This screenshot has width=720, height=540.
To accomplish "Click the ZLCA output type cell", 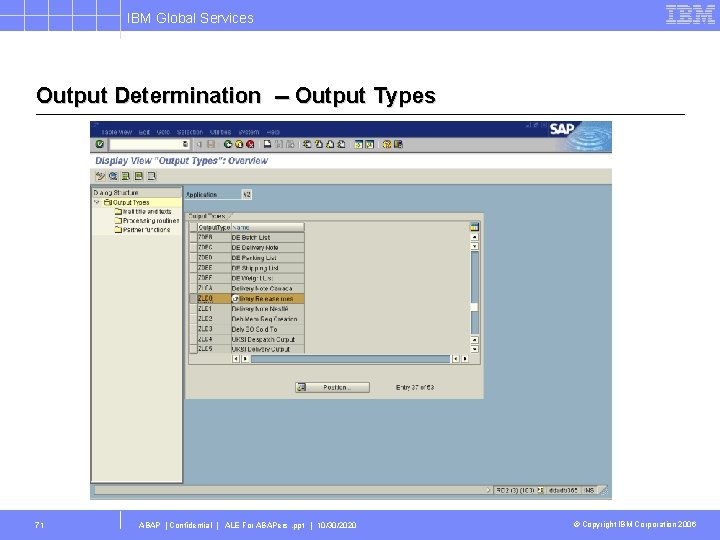I will [x=214, y=288].
